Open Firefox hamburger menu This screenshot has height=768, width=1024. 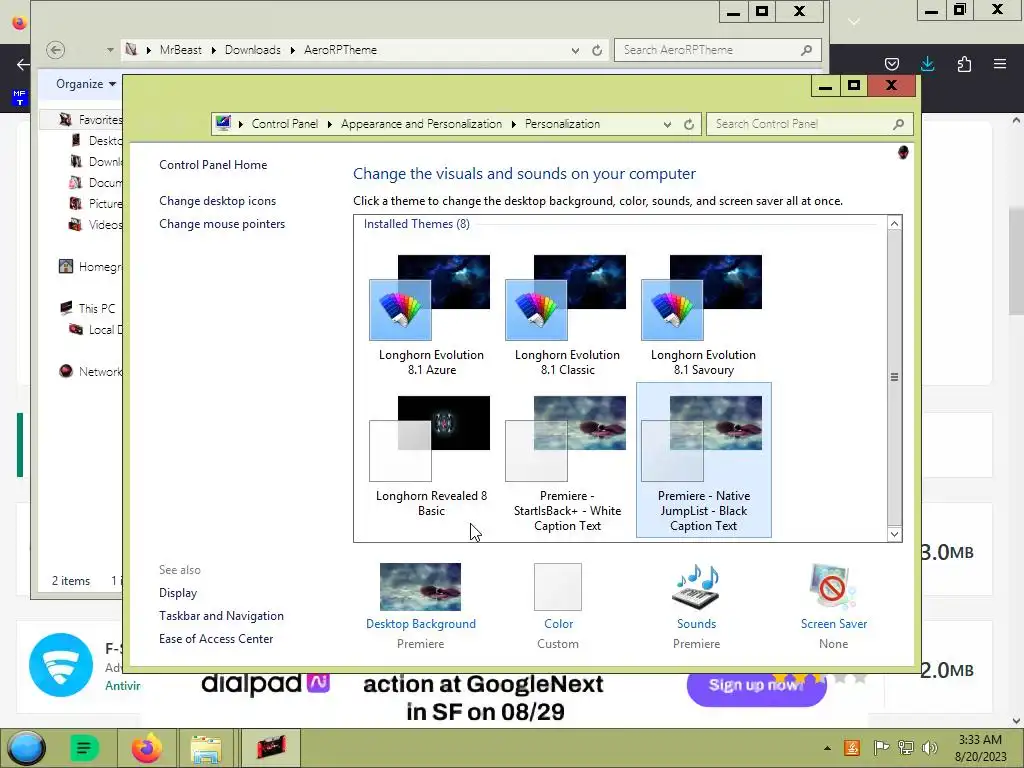click(1000, 63)
